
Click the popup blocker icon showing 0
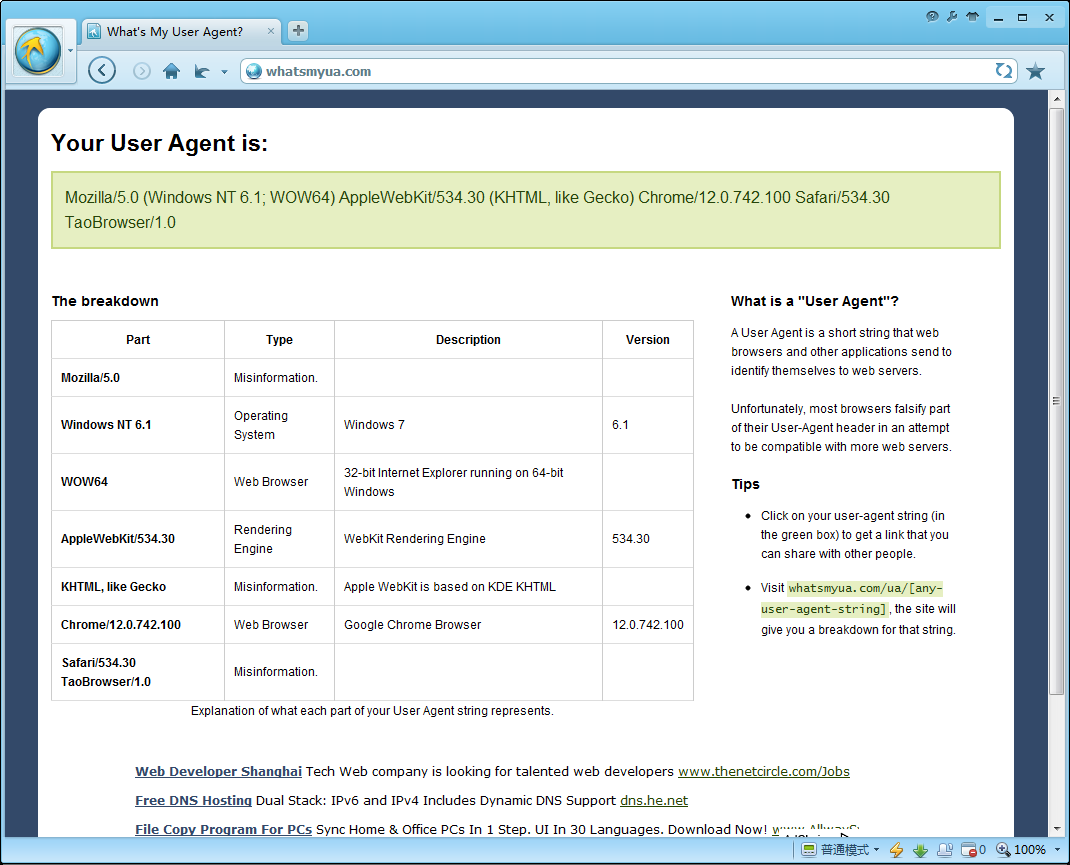tap(973, 850)
